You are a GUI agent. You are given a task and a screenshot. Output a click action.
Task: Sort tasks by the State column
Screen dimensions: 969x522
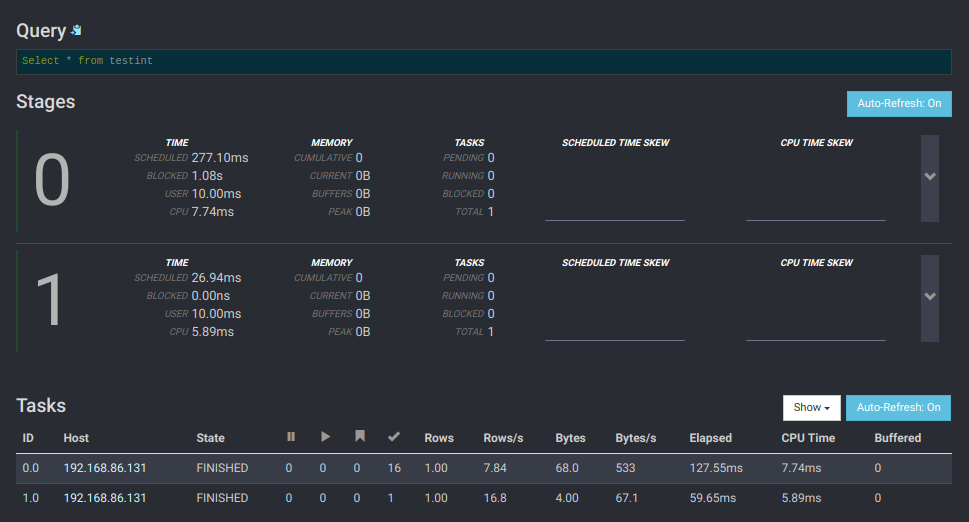pyautogui.click(x=210, y=438)
